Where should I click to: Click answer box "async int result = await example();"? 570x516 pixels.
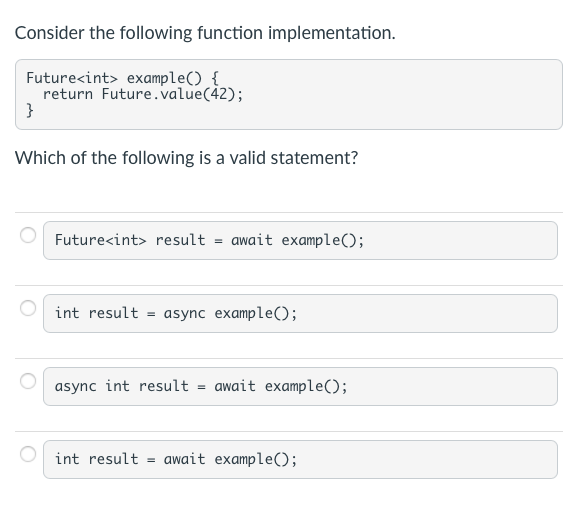click(300, 387)
